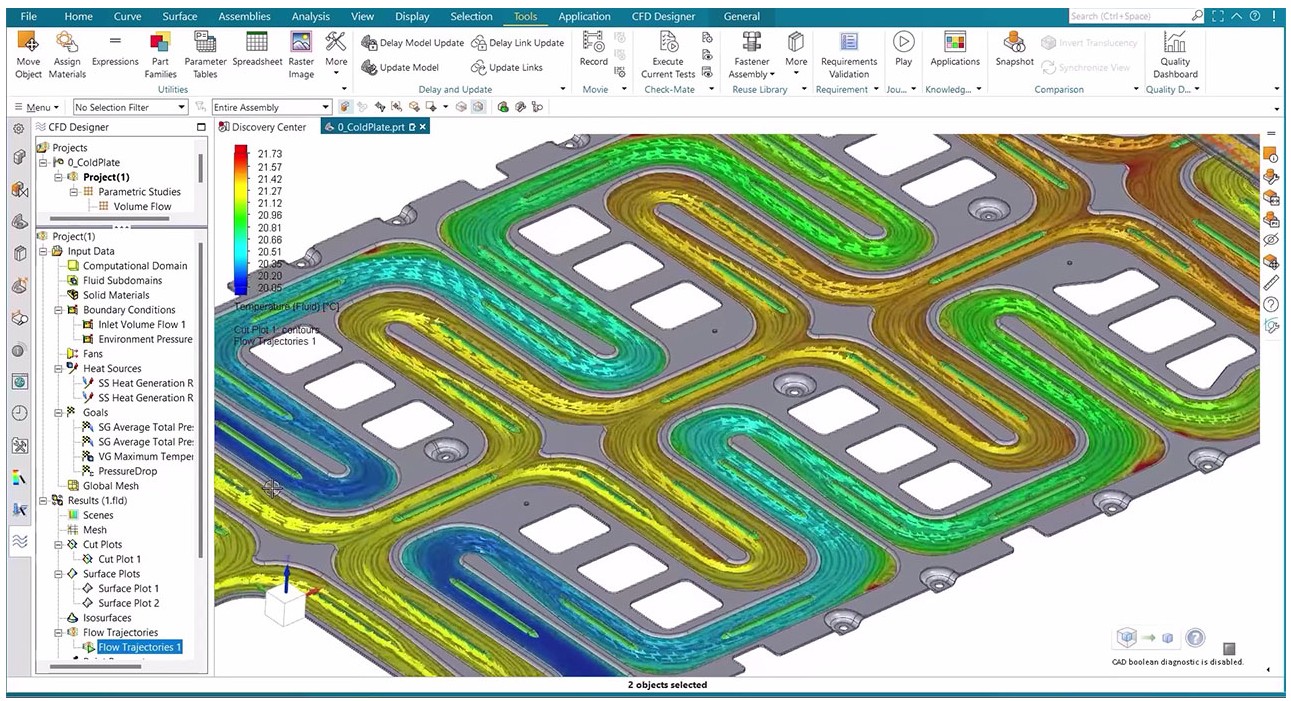The image size is (1291, 701).
Task: Start the Movie Record tool
Action: point(593,43)
